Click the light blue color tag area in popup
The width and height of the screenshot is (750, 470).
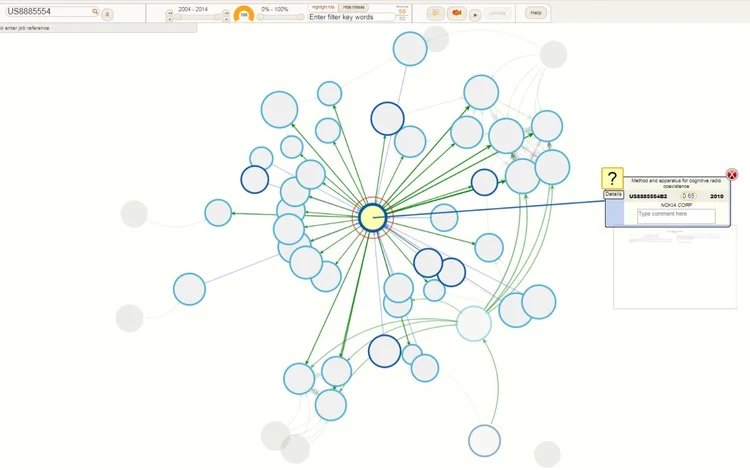pyautogui.click(x=615, y=212)
